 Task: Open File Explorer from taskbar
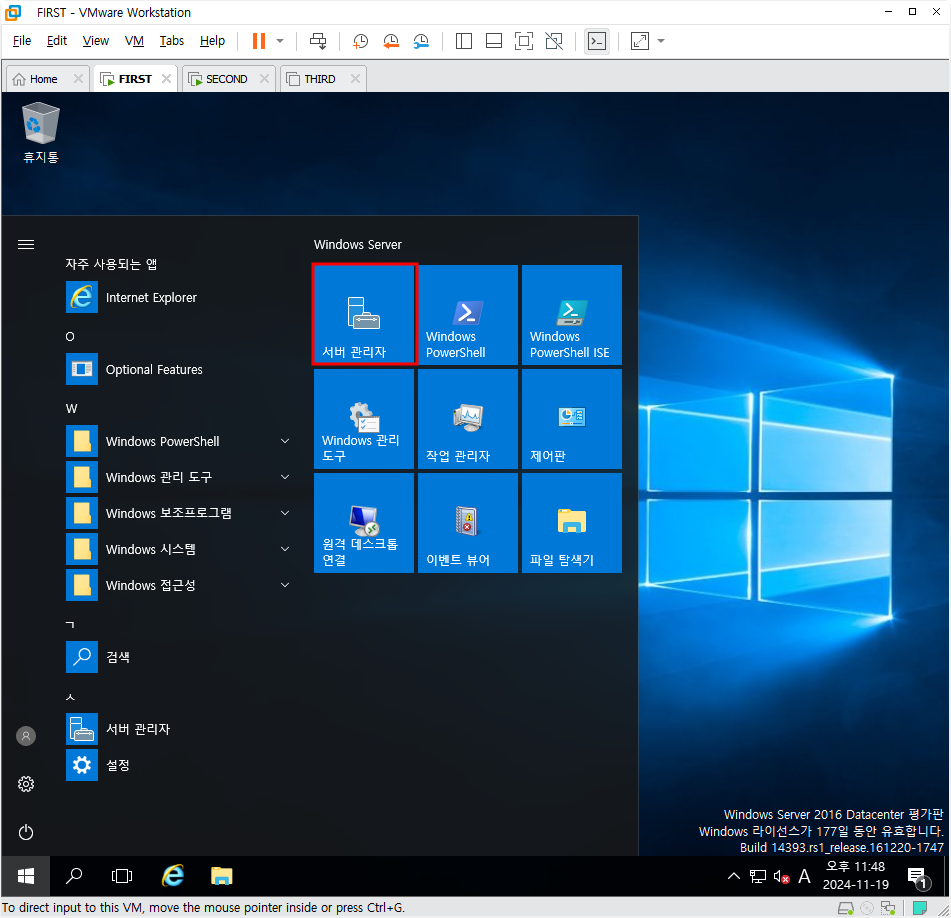click(x=221, y=876)
